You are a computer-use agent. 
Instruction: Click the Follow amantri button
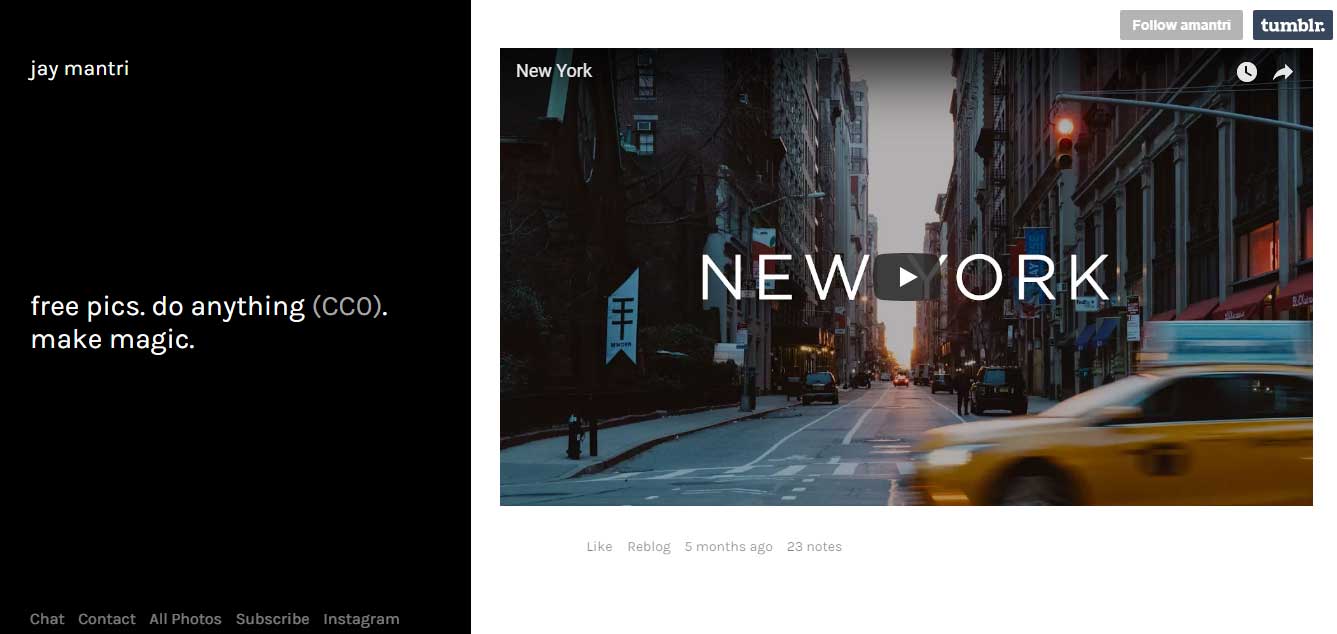(1181, 25)
